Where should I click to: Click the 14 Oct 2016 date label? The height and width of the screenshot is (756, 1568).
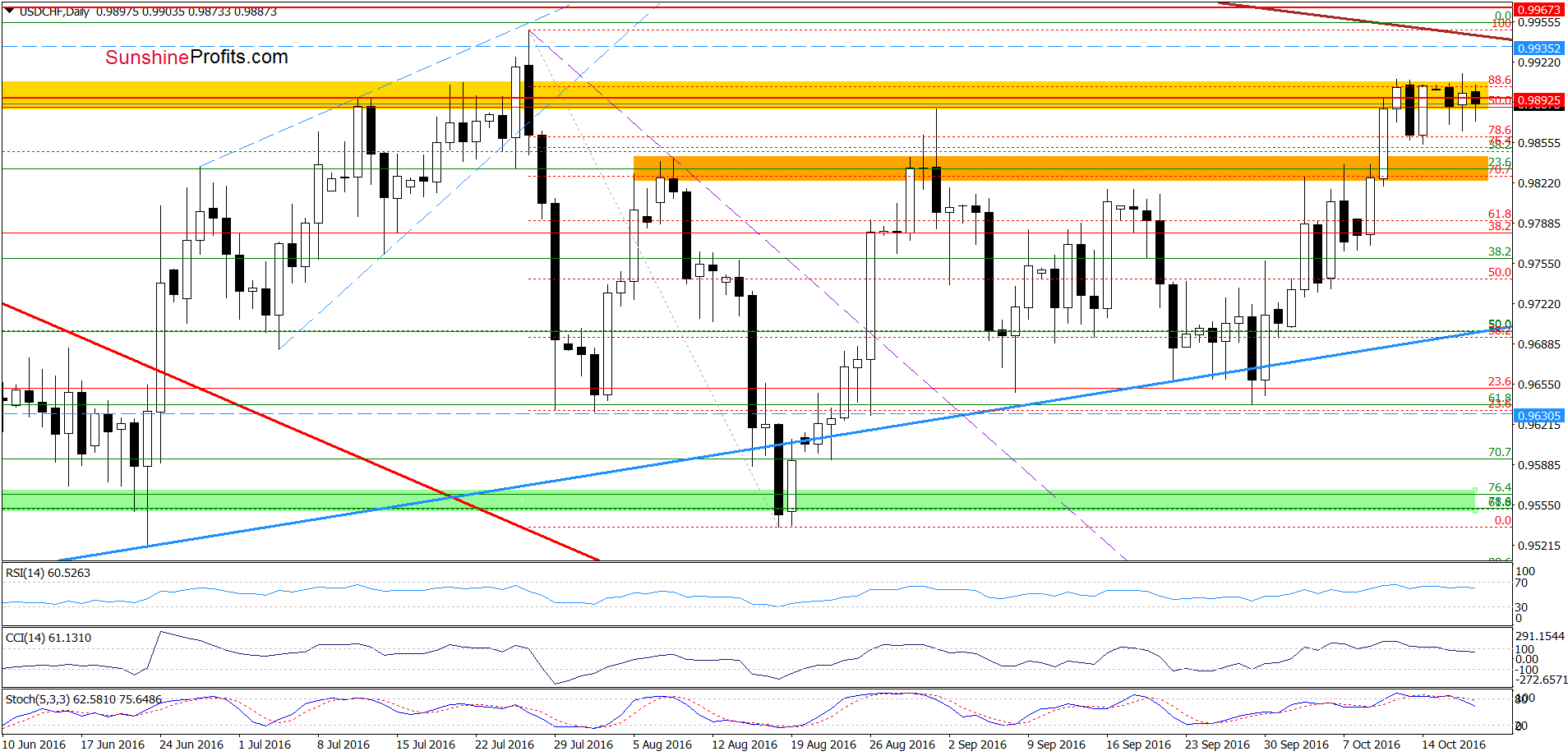(1455, 744)
